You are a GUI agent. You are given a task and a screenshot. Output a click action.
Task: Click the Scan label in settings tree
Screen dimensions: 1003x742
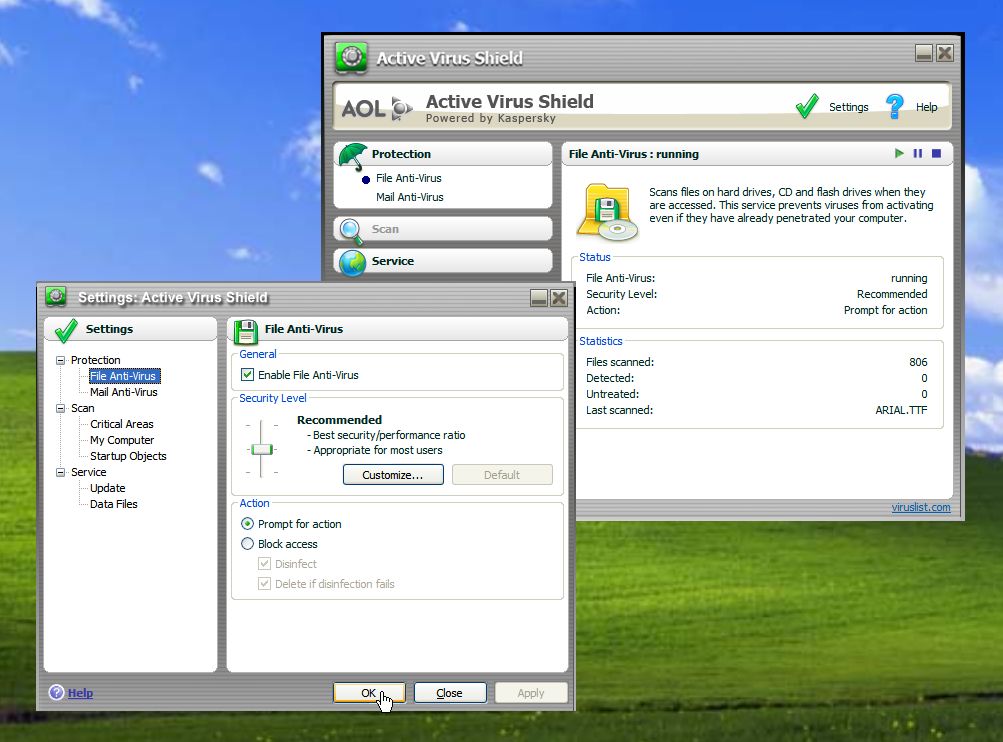83,408
